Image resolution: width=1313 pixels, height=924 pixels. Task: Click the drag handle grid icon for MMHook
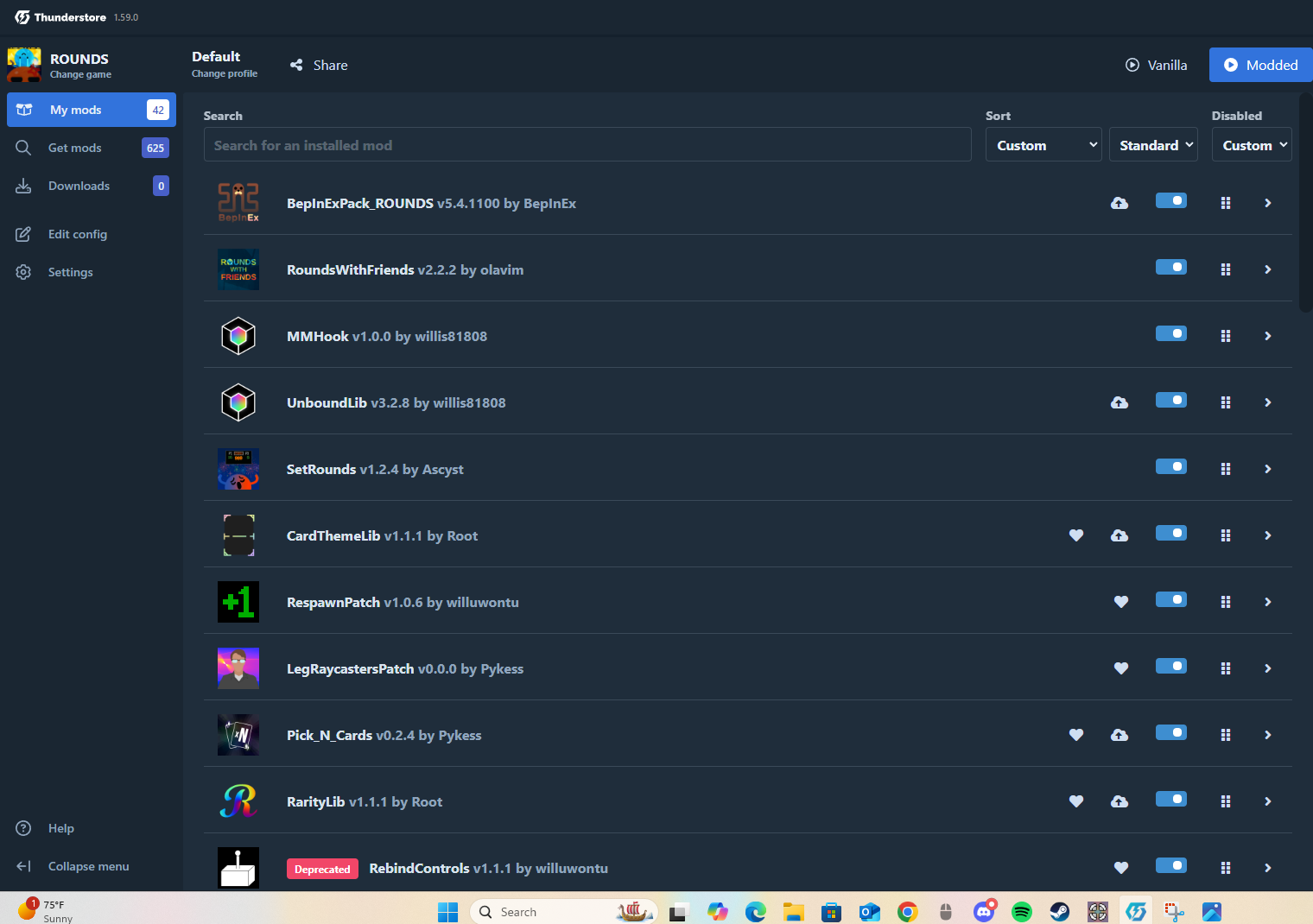(x=1226, y=336)
